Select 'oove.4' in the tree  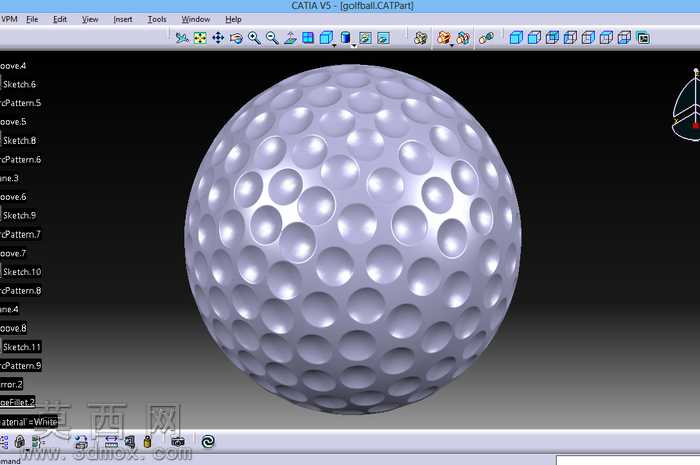point(13,66)
